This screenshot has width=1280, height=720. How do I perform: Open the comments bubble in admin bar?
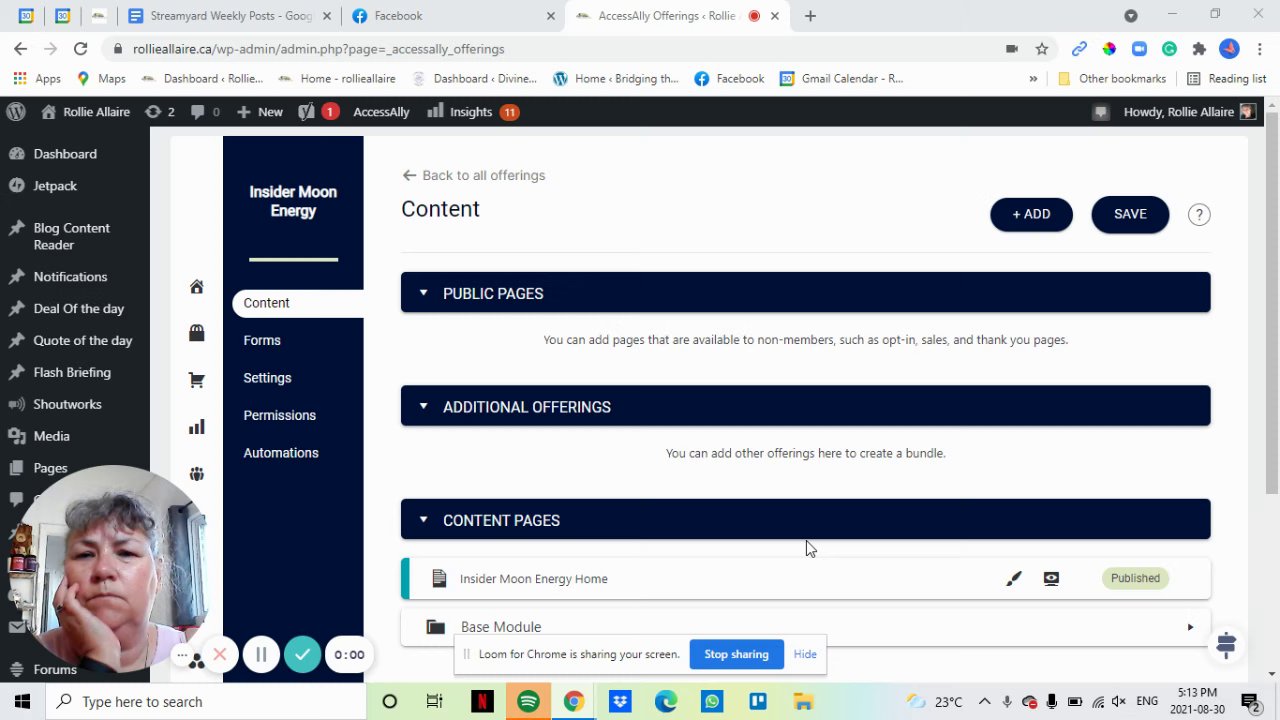point(205,112)
